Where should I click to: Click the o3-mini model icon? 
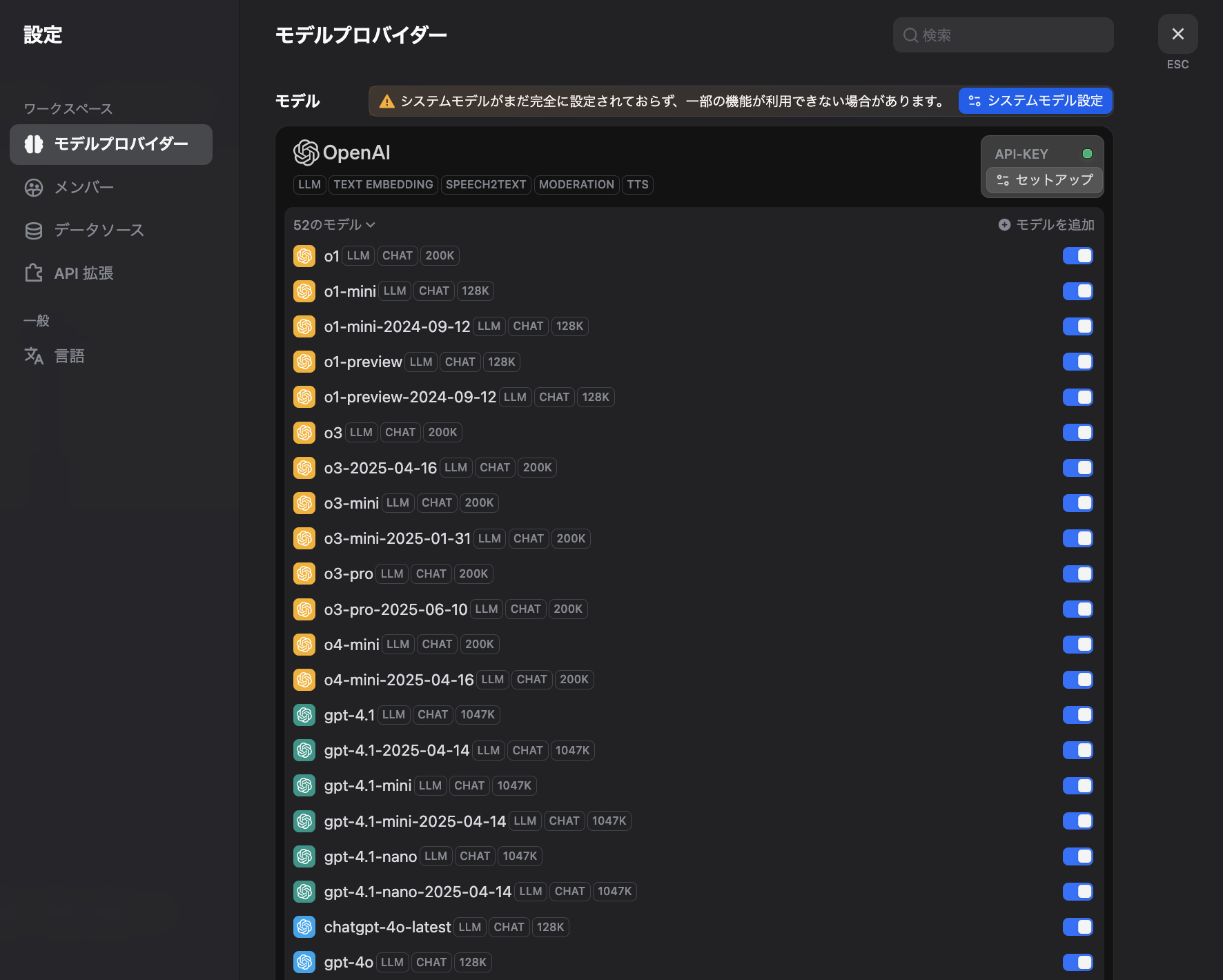pos(304,503)
